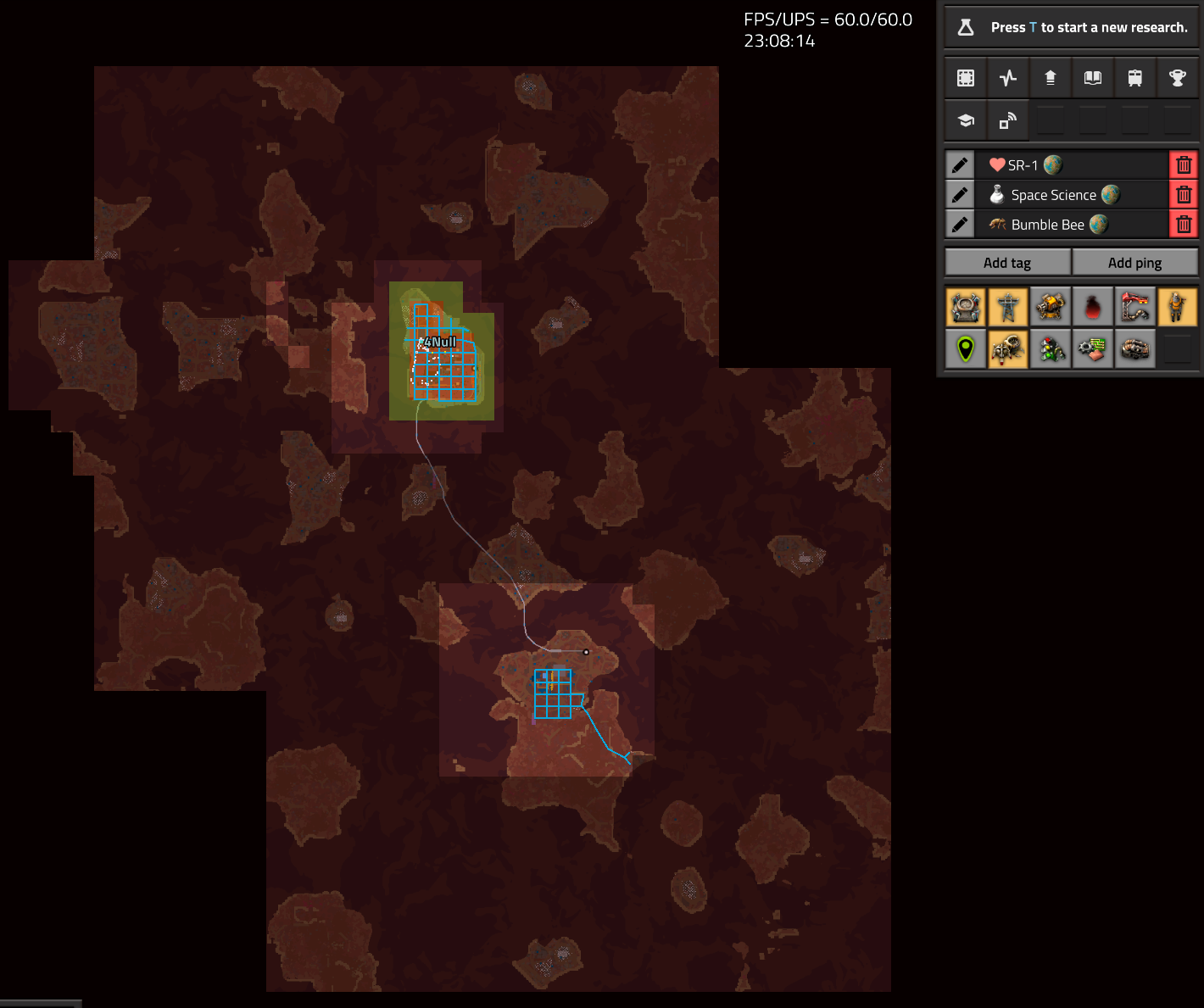1204x1008 pixels.
Task: Open research via the flask icon
Action: click(965, 27)
